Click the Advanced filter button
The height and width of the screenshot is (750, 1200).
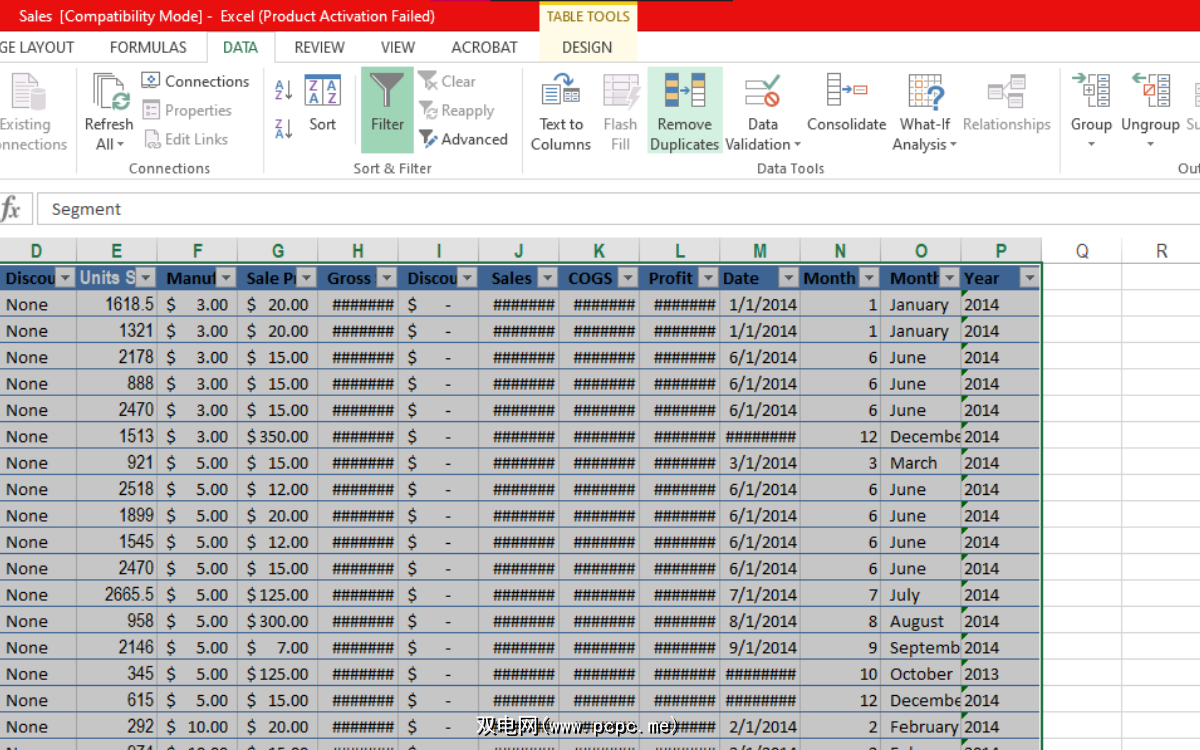coord(463,139)
